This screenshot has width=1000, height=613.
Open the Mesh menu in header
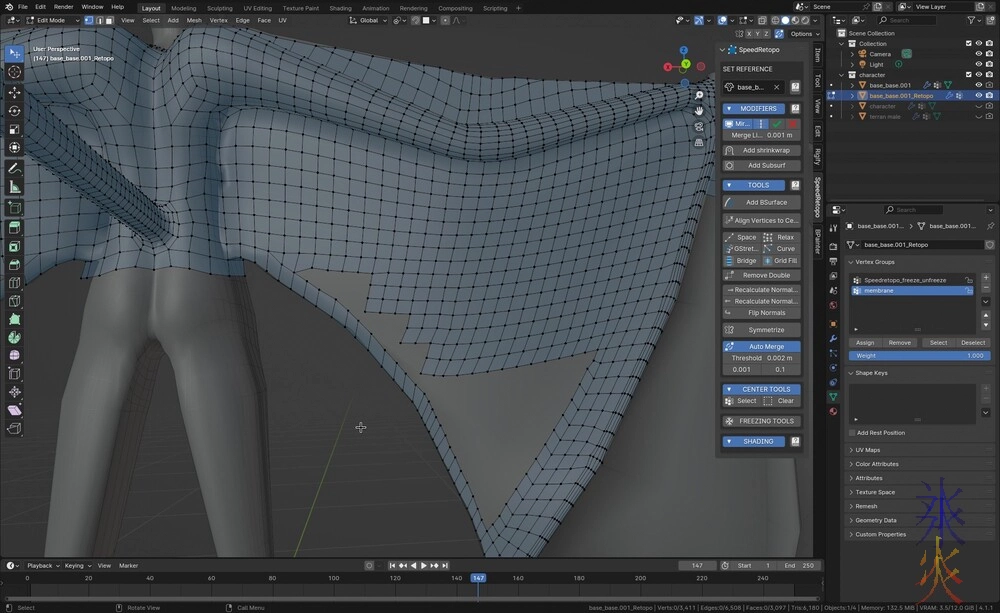pyautogui.click(x=194, y=20)
